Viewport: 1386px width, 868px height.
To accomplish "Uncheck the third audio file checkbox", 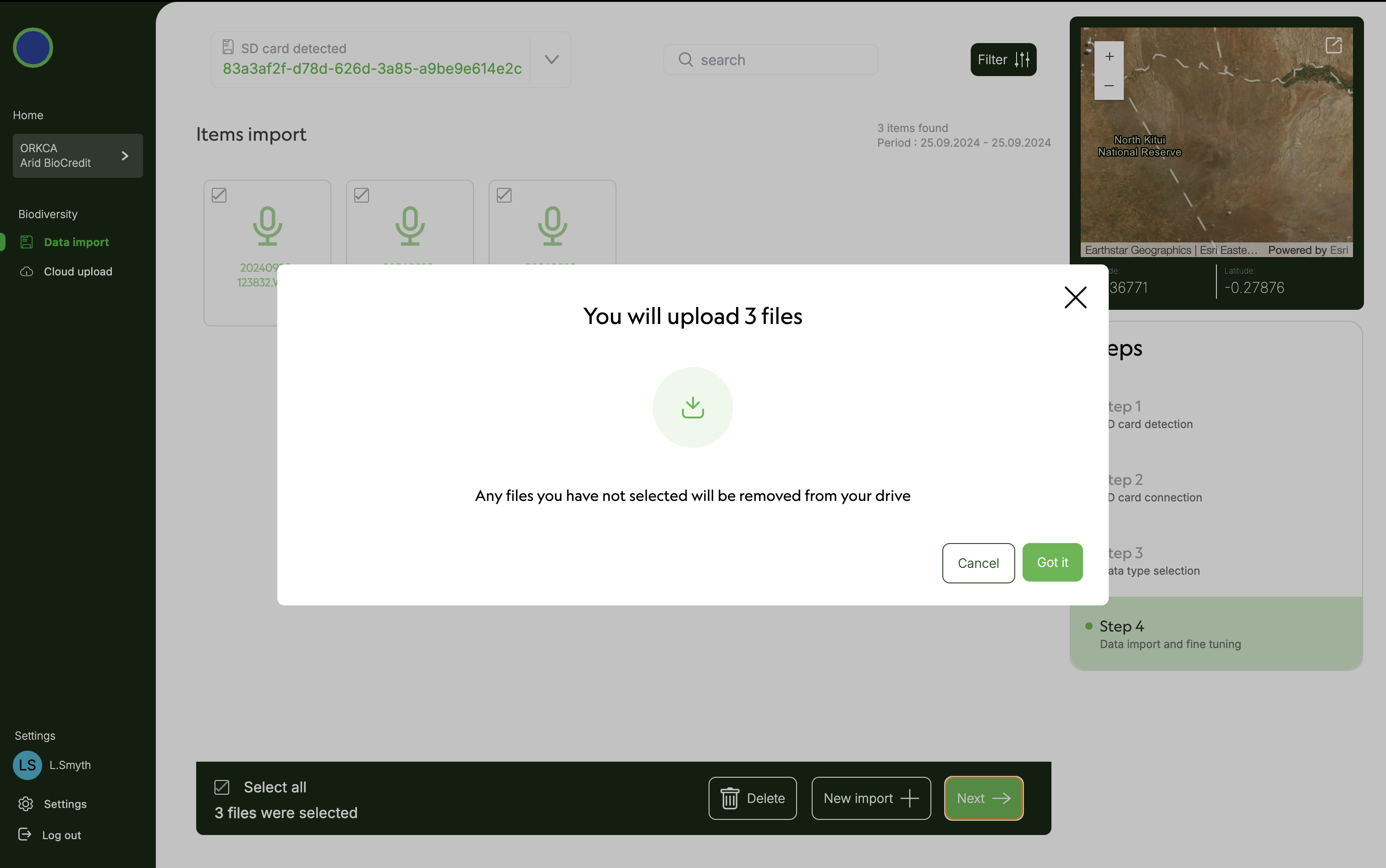I will (x=504, y=195).
